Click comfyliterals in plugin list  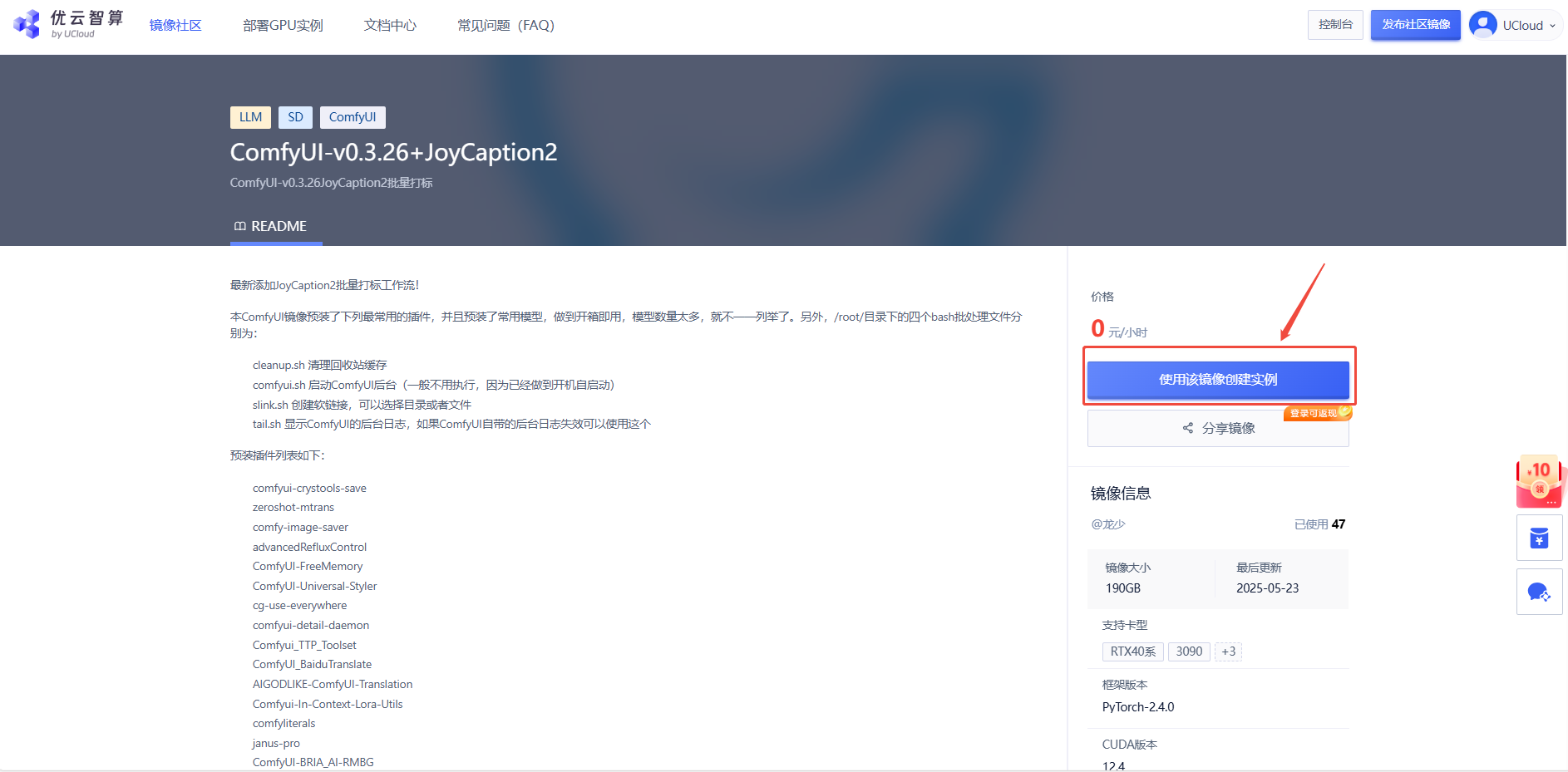284,723
